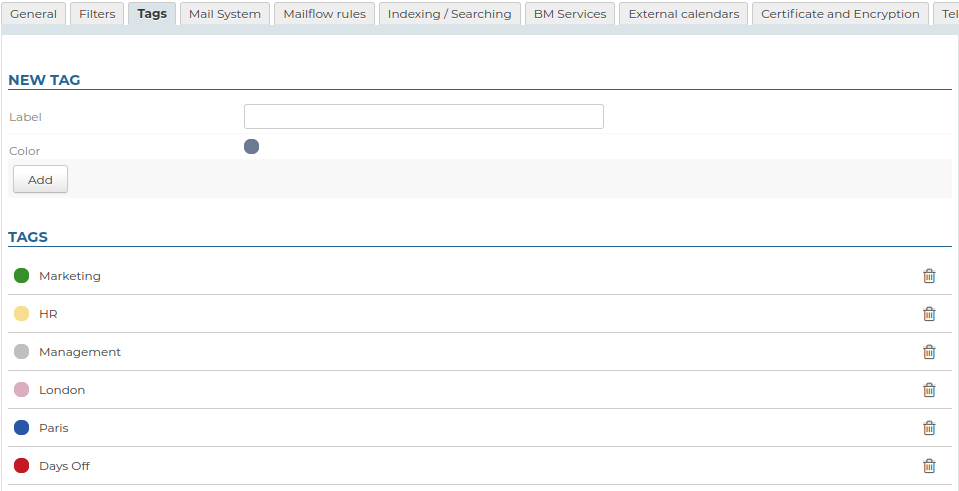Click the green Marketing color dot
This screenshot has height=491, width=959.
pos(22,276)
